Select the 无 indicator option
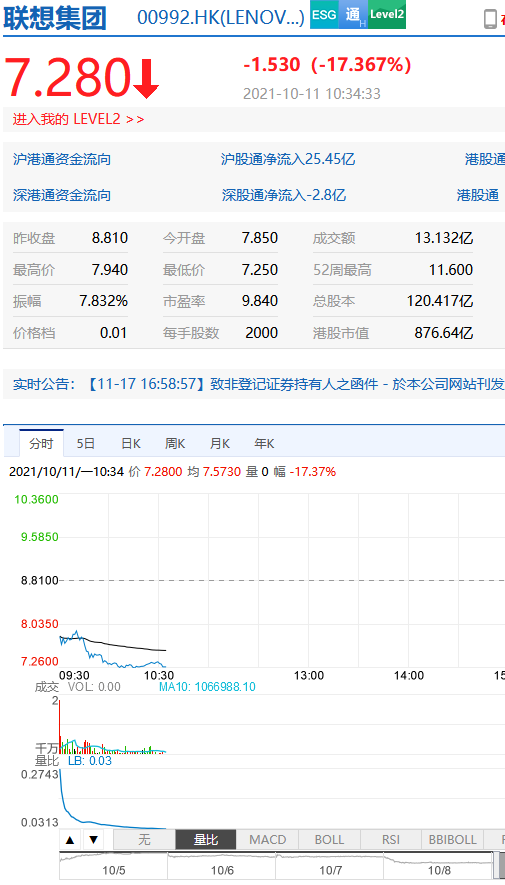 click(144, 840)
